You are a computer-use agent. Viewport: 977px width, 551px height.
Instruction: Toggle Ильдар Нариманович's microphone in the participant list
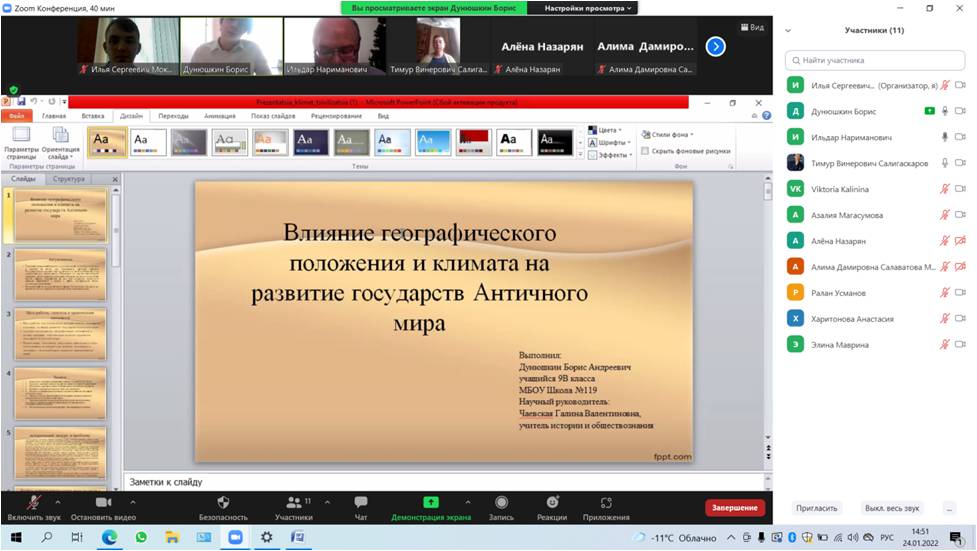944,137
